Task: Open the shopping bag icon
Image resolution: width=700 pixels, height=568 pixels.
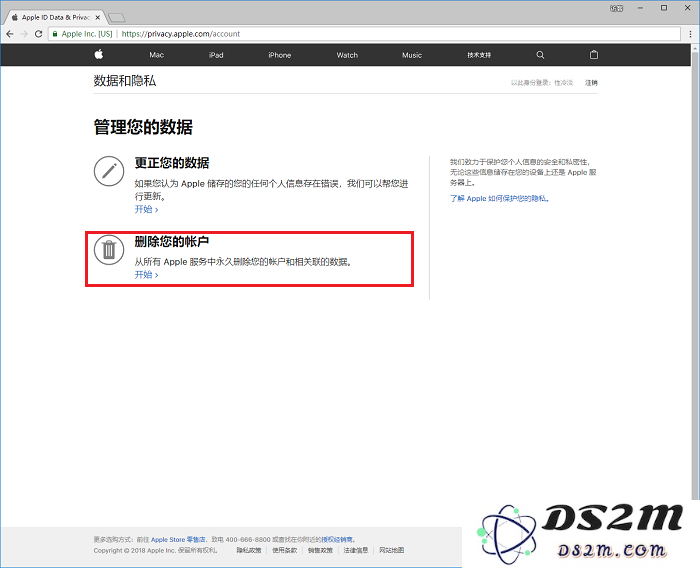Action: pos(594,54)
